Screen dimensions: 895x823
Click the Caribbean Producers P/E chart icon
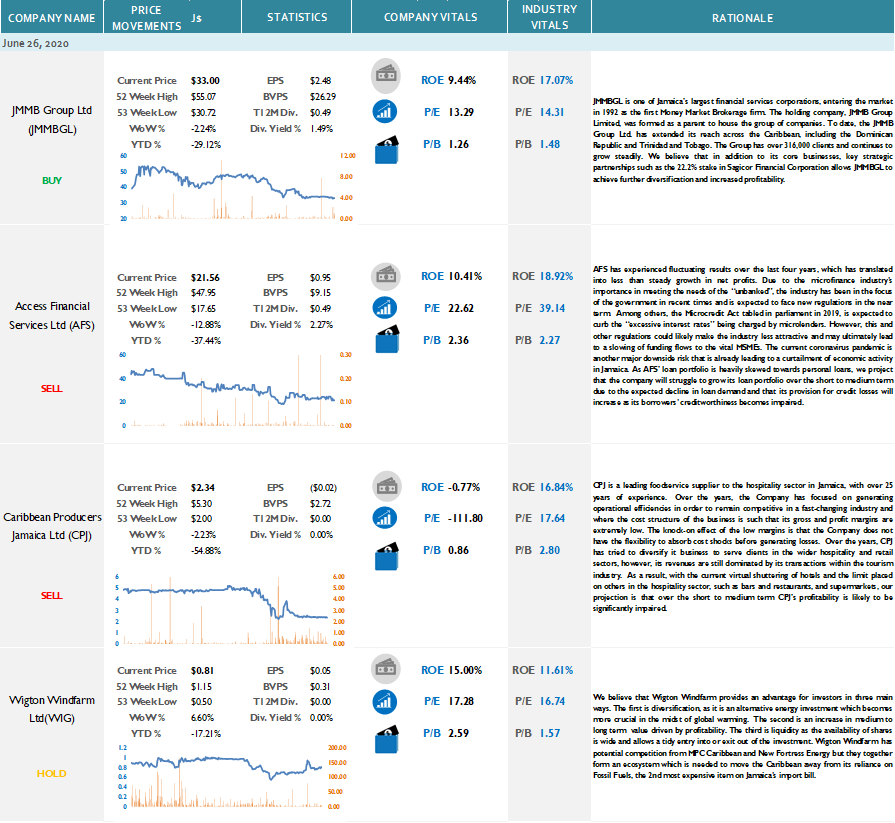(x=385, y=518)
